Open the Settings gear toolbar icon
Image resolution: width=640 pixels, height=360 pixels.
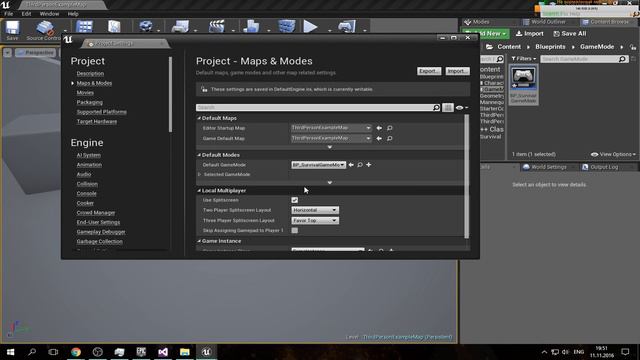(146, 27)
